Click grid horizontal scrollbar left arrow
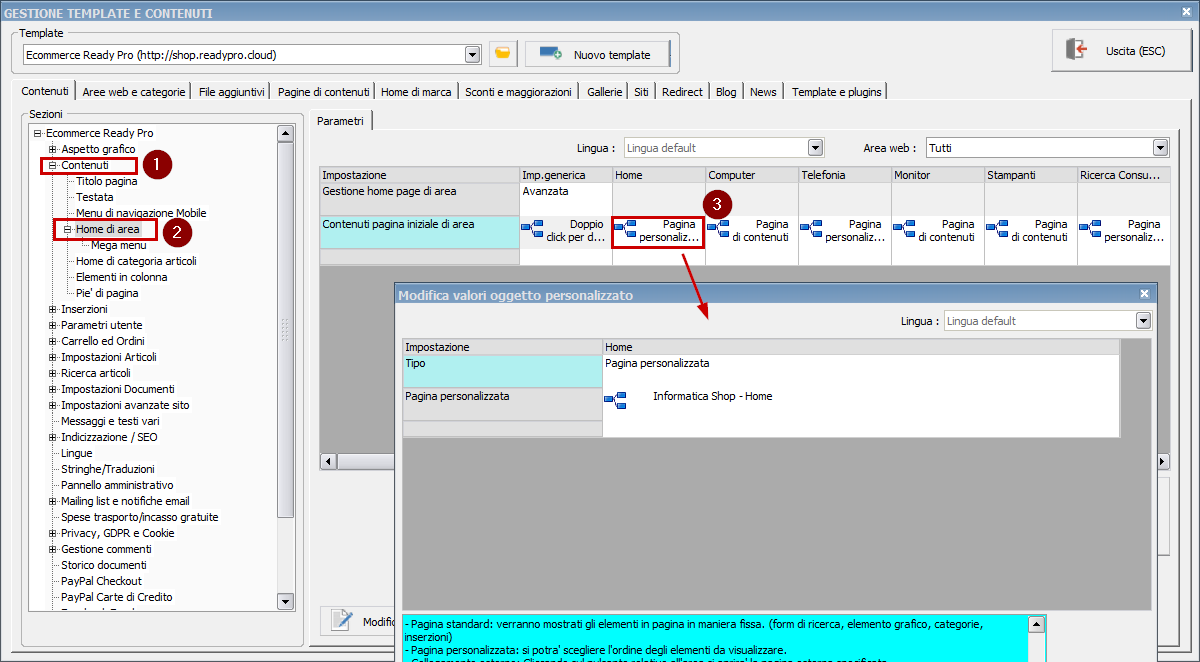This screenshot has height=662, width=1200. click(x=327, y=461)
